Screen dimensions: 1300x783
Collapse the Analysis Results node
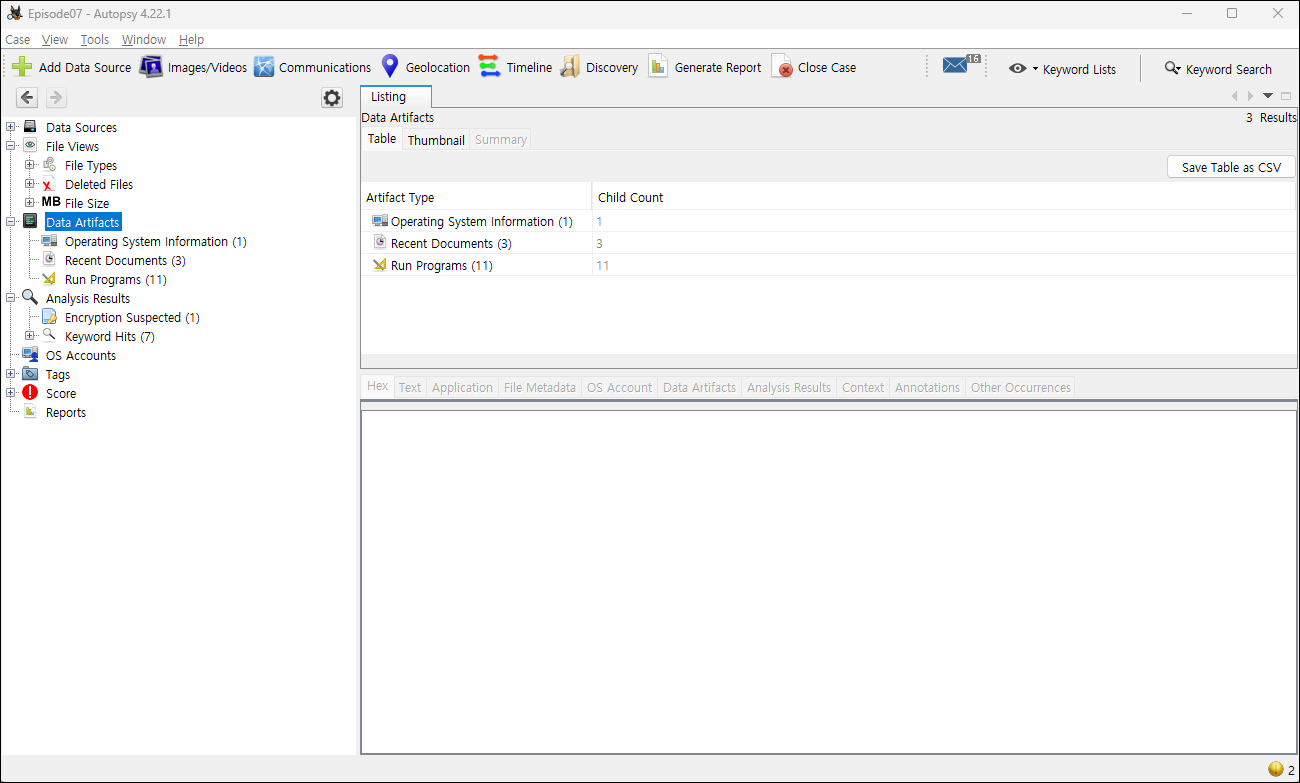tap(11, 298)
